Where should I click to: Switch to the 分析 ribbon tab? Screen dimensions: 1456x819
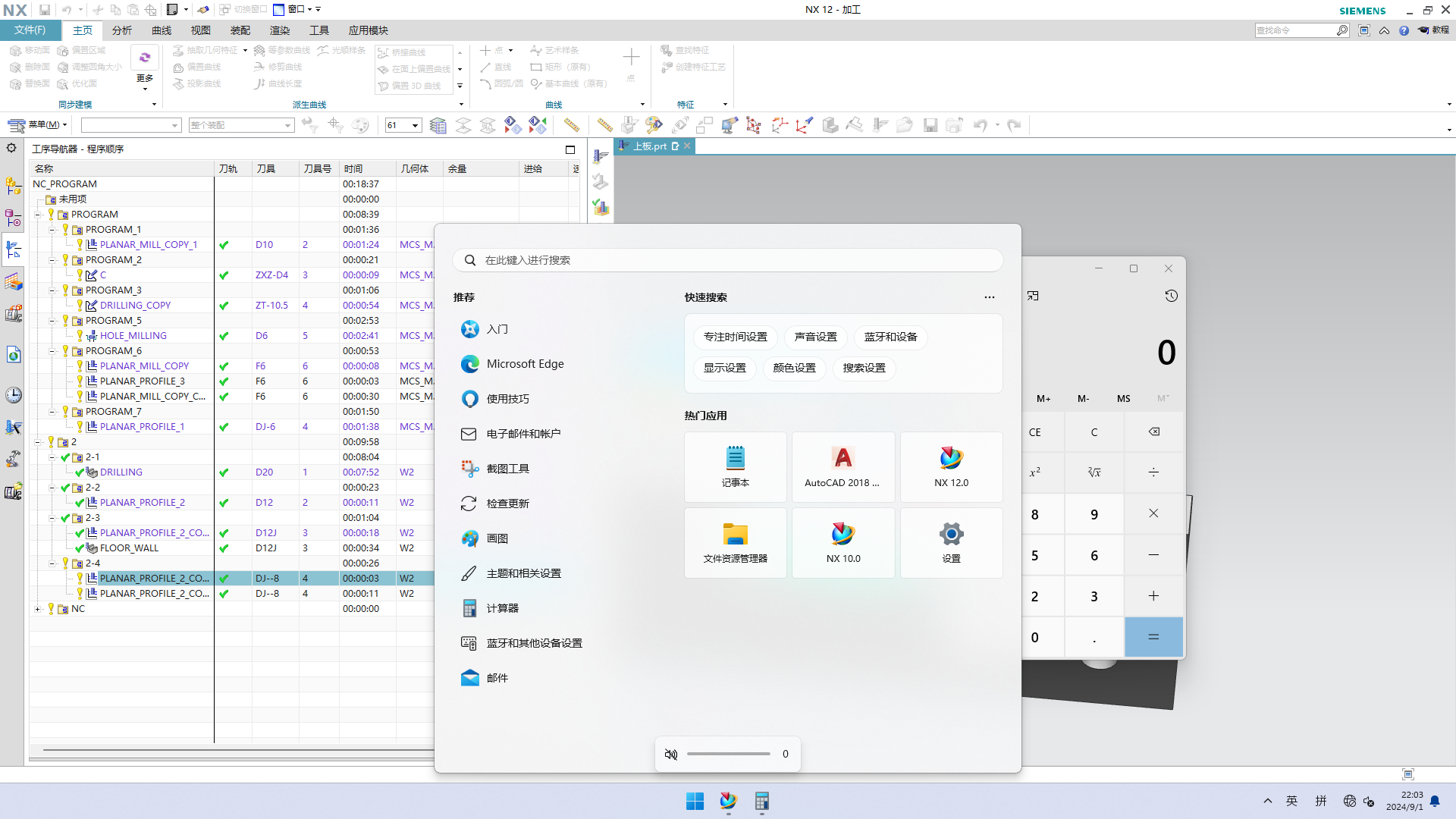click(x=121, y=30)
